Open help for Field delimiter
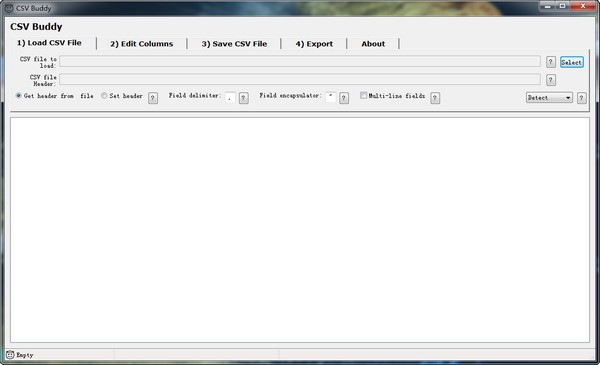The image size is (600, 365). [243, 98]
